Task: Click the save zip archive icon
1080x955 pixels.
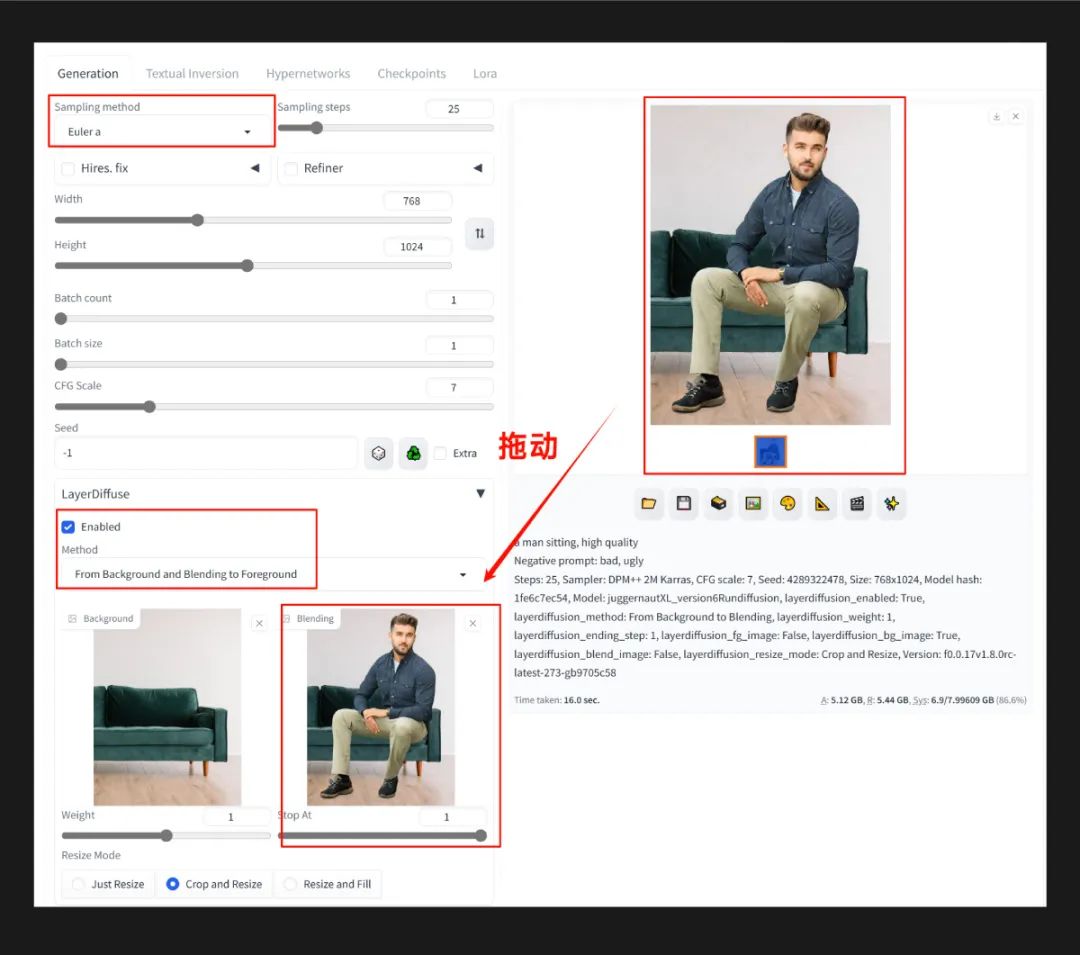Action: [x=718, y=503]
